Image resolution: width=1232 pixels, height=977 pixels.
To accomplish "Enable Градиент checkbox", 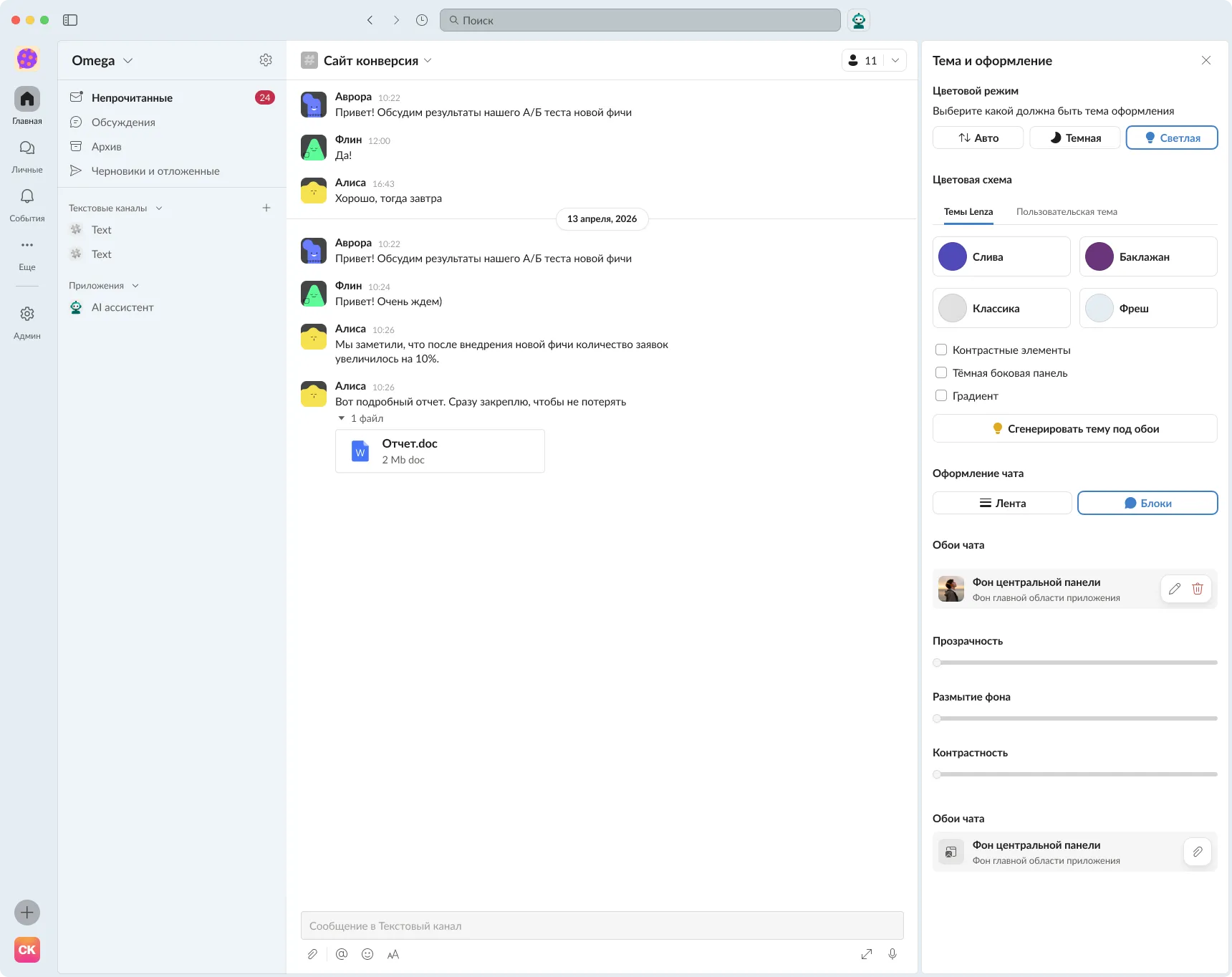I will coord(941,395).
